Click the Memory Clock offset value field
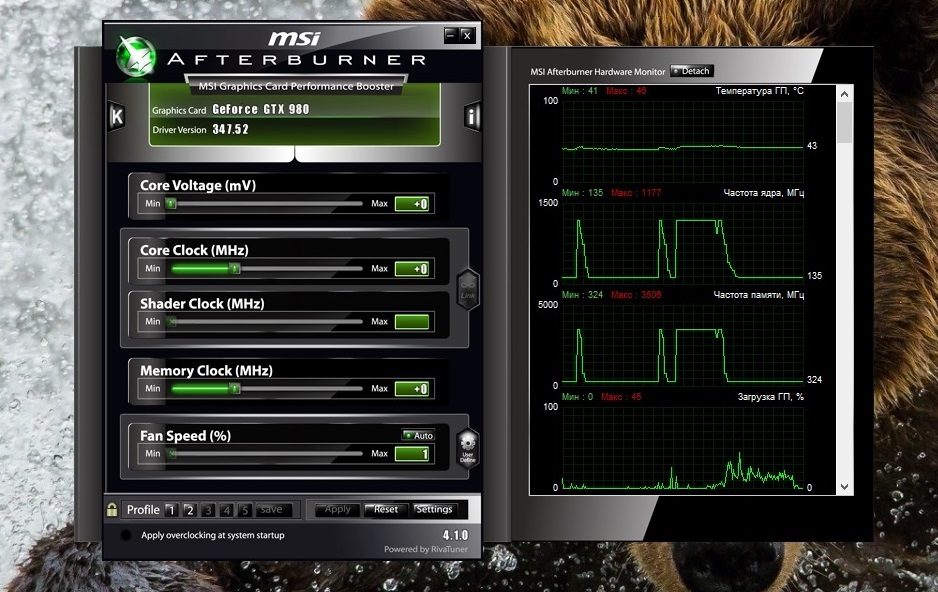This screenshot has width=938, height=592. (412, 389)
